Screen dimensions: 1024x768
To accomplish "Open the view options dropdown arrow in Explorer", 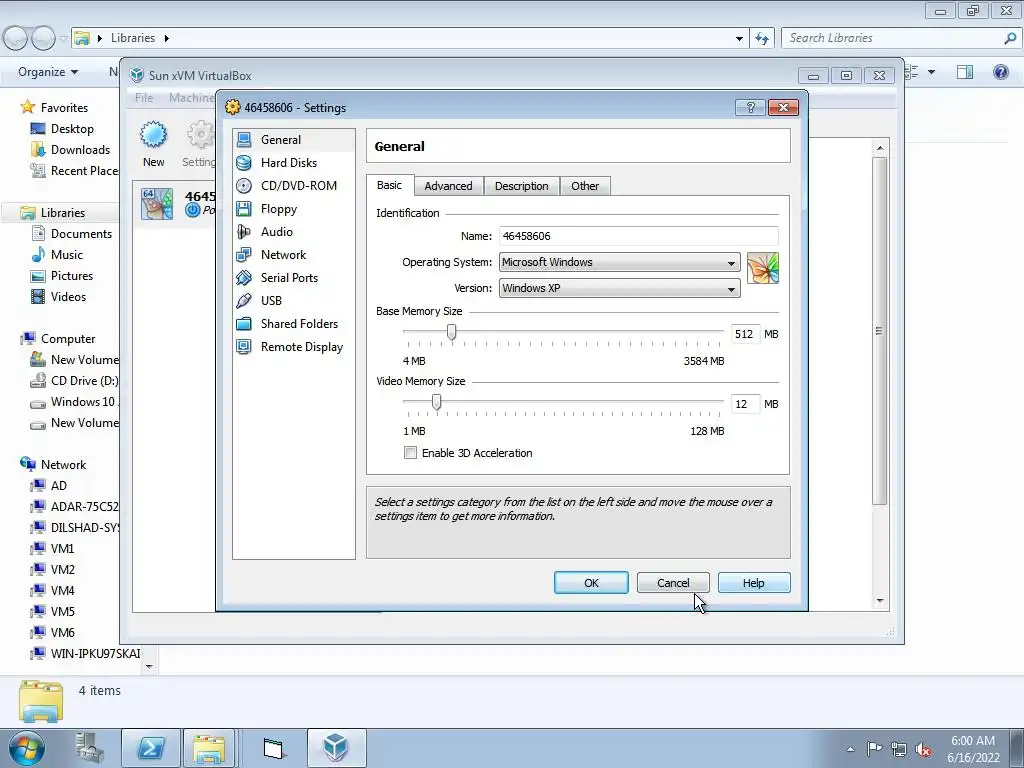I will tap(931, 72).
